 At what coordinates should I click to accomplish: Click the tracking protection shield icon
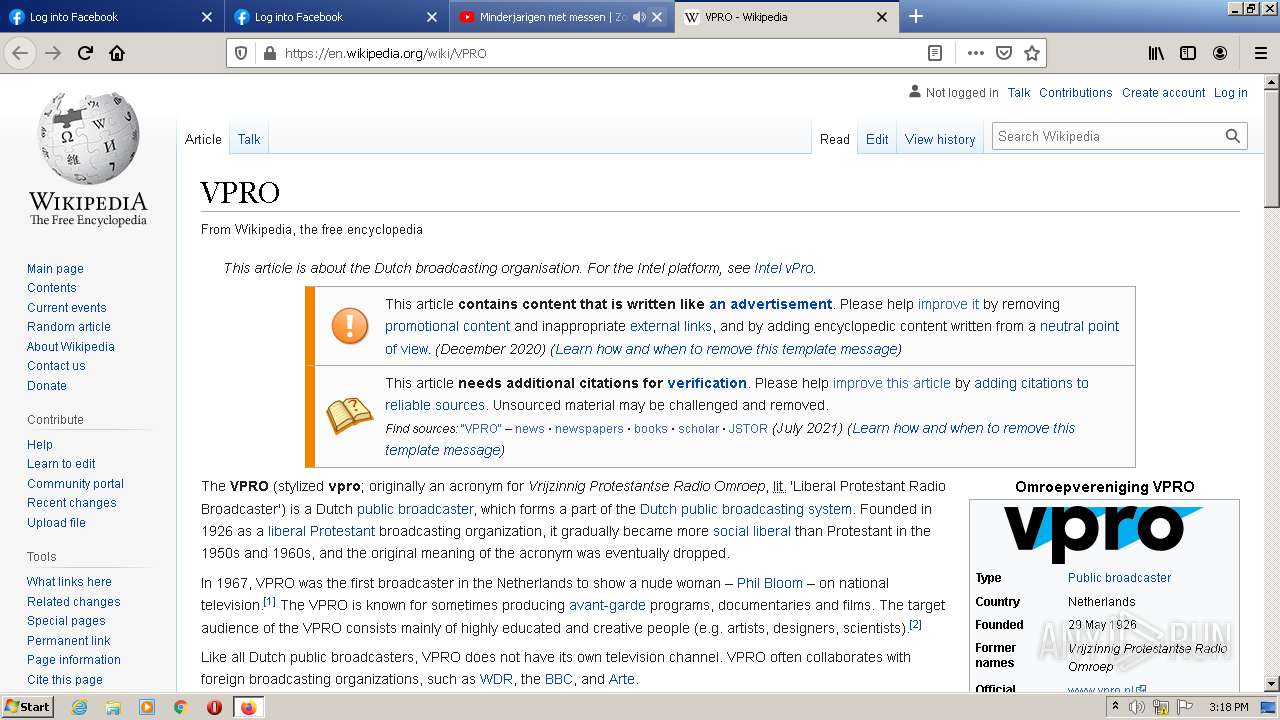pyautogui.click(x=242, y=53)
